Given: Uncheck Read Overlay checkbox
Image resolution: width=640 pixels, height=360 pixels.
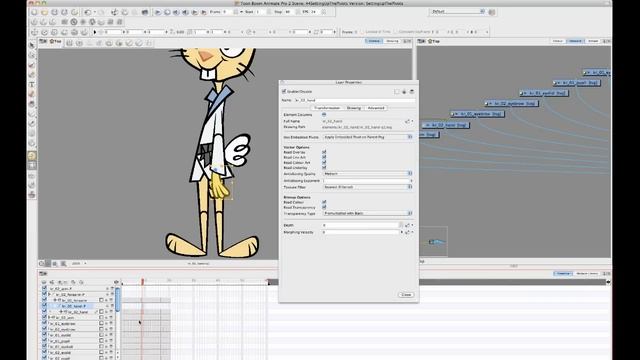Looking at the screenshot, I should (324, 152).
